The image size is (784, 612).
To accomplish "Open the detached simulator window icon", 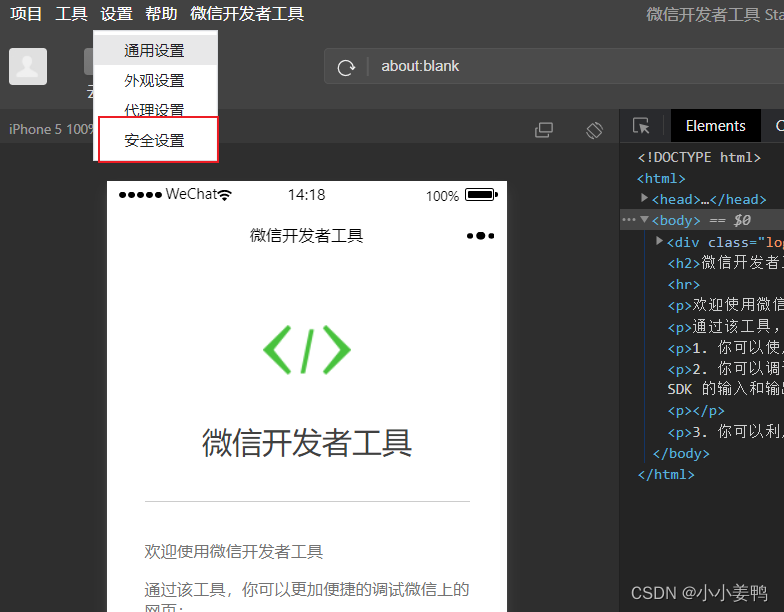I will [544, 130].
